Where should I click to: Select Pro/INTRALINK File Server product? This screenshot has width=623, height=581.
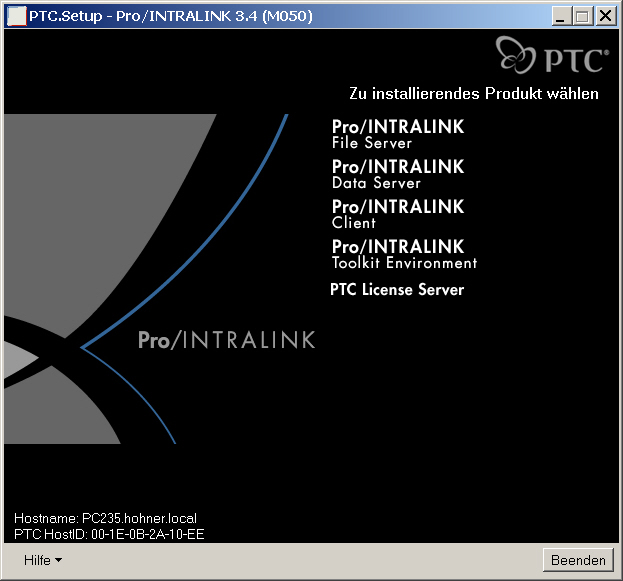coord(398,134)
